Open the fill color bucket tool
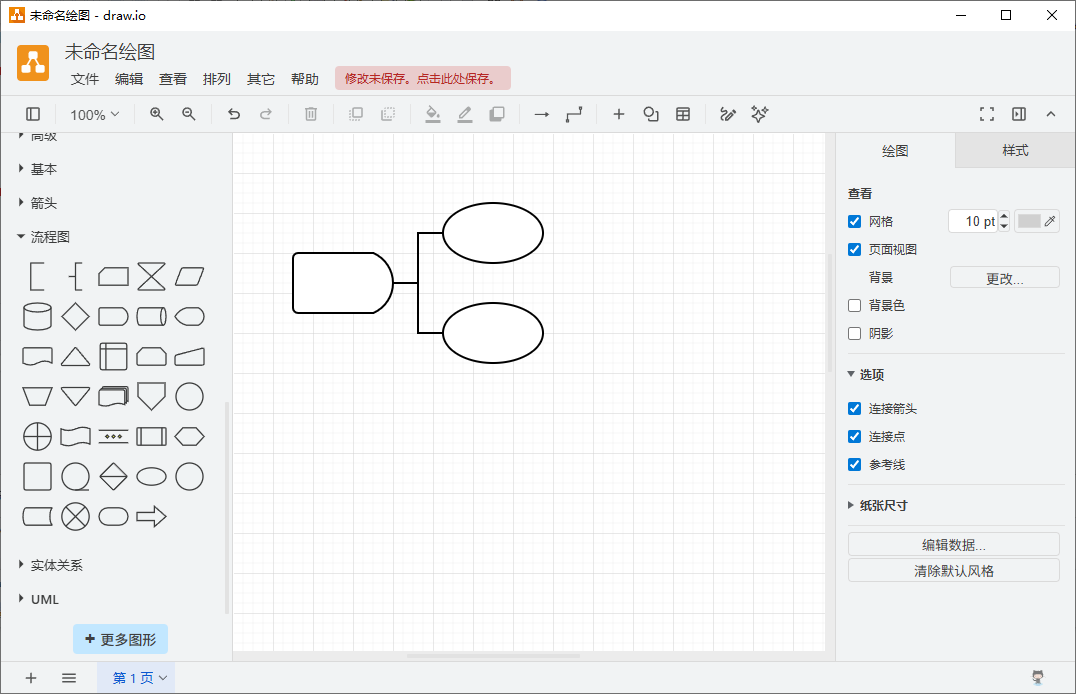This screenshot has width=1076, height=694. pyautogui.click(x=432, y=114)
